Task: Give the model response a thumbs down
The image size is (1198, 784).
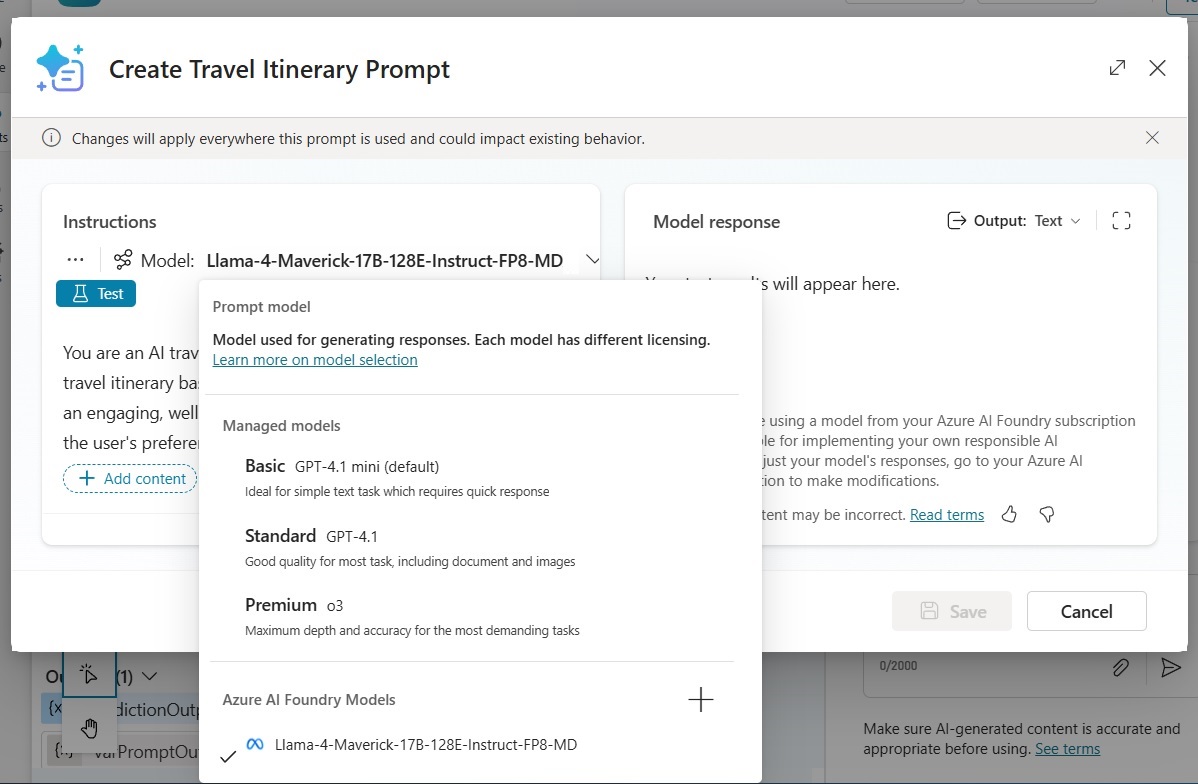Action: (x=1046, y=513)
